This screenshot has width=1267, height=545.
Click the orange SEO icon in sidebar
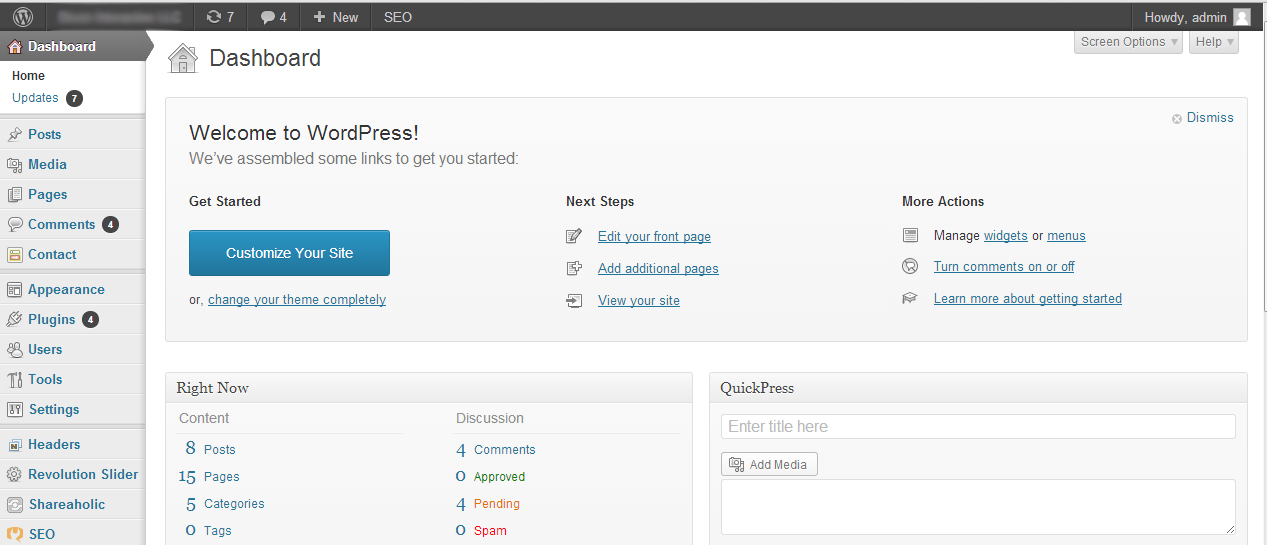15,534
